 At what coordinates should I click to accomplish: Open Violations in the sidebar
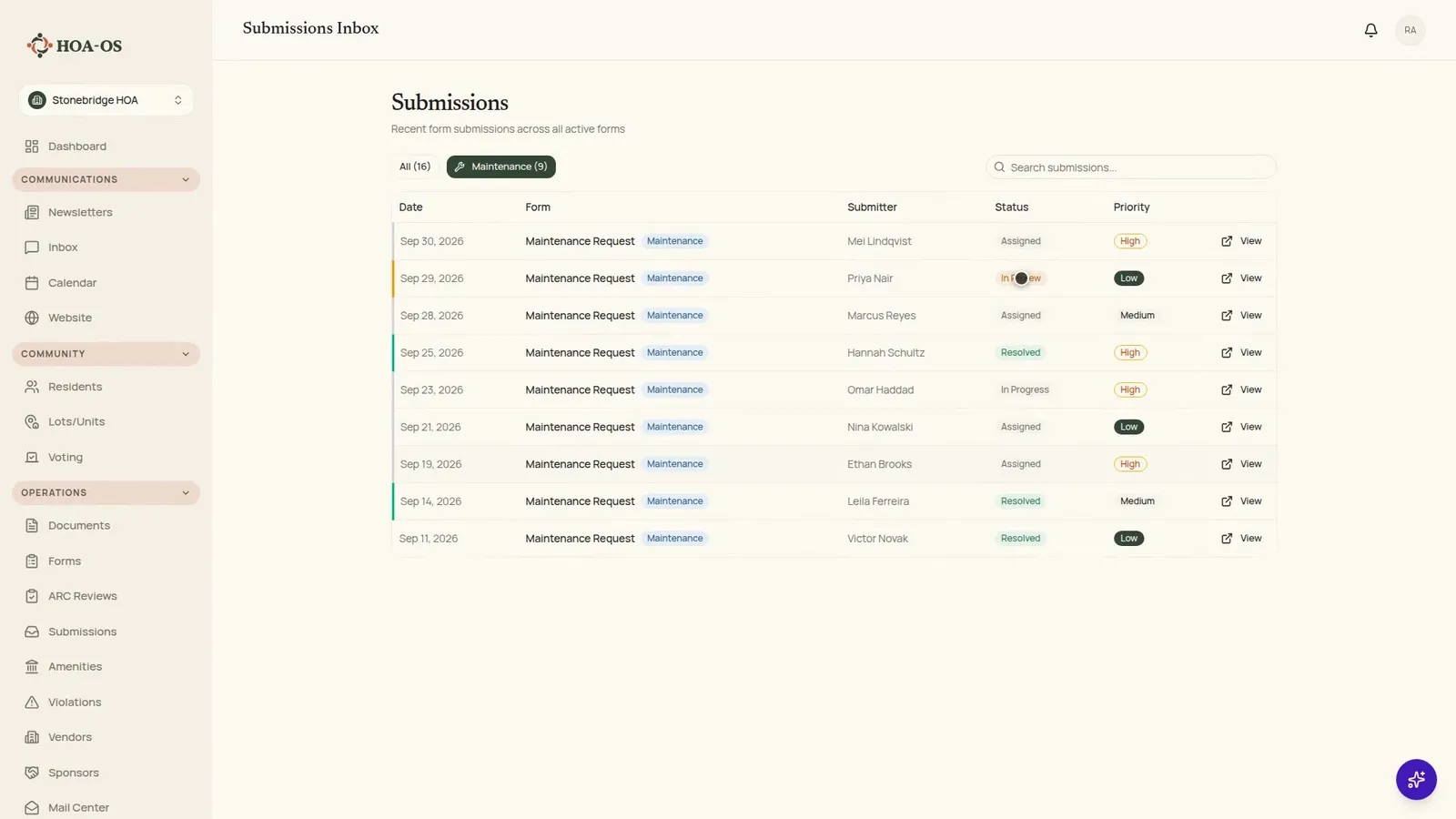click(106, 703)
